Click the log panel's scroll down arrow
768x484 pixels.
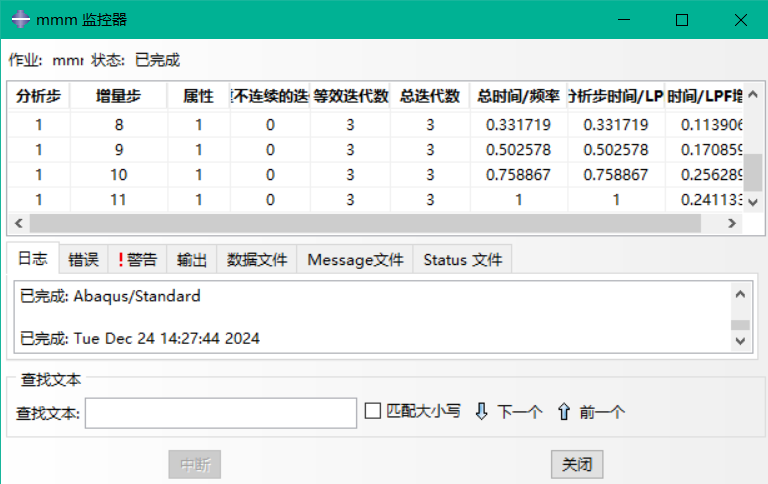pos(741,341)
